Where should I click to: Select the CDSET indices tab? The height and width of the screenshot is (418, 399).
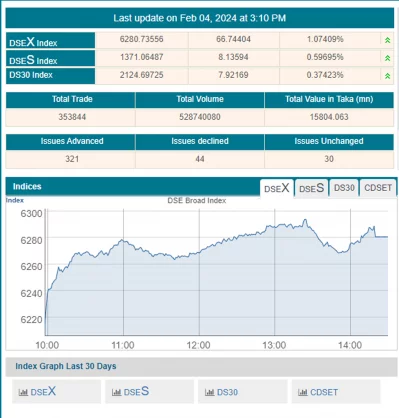pos(378,188)
